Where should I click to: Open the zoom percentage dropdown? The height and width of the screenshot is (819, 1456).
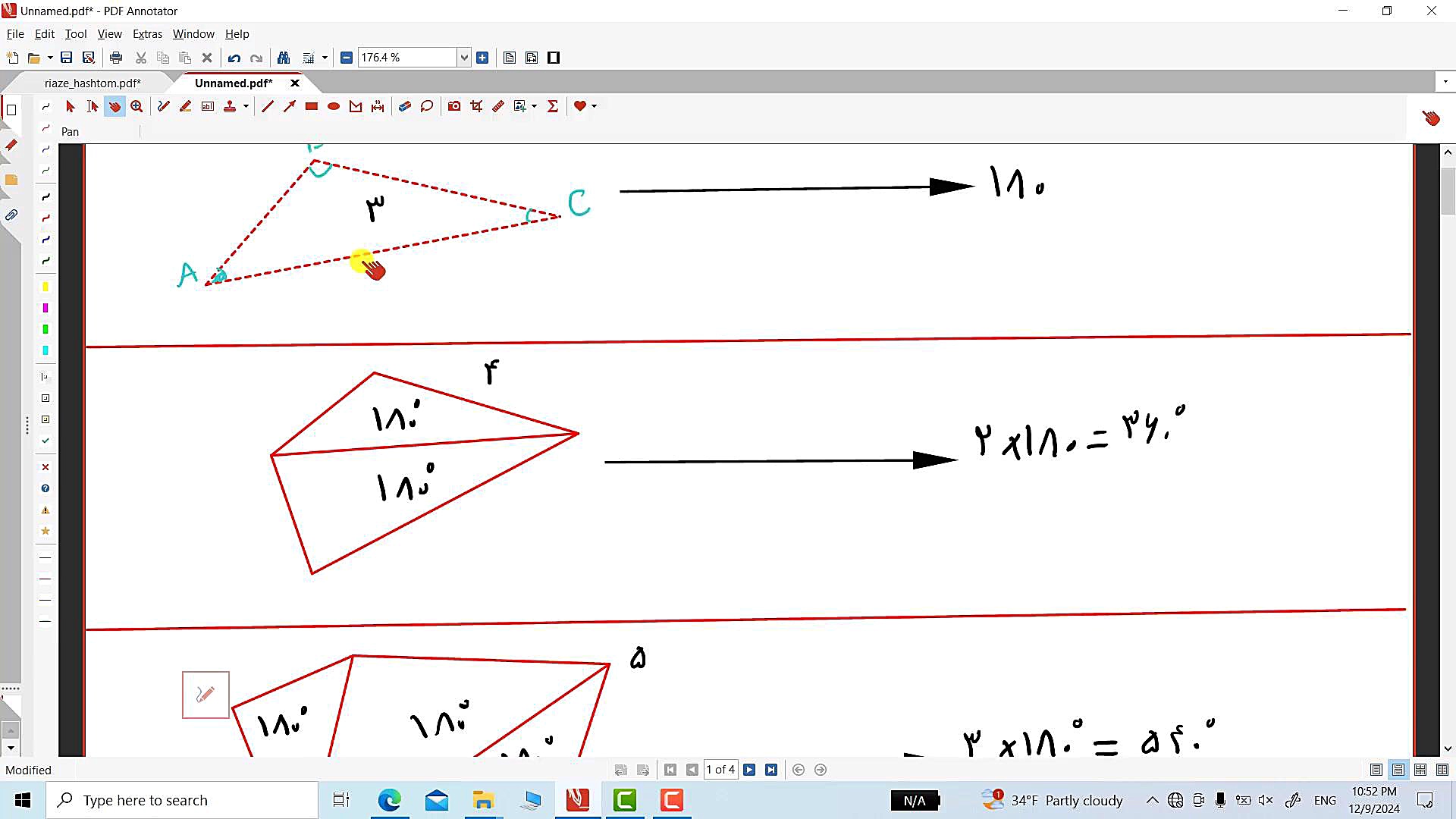(464, 58)
